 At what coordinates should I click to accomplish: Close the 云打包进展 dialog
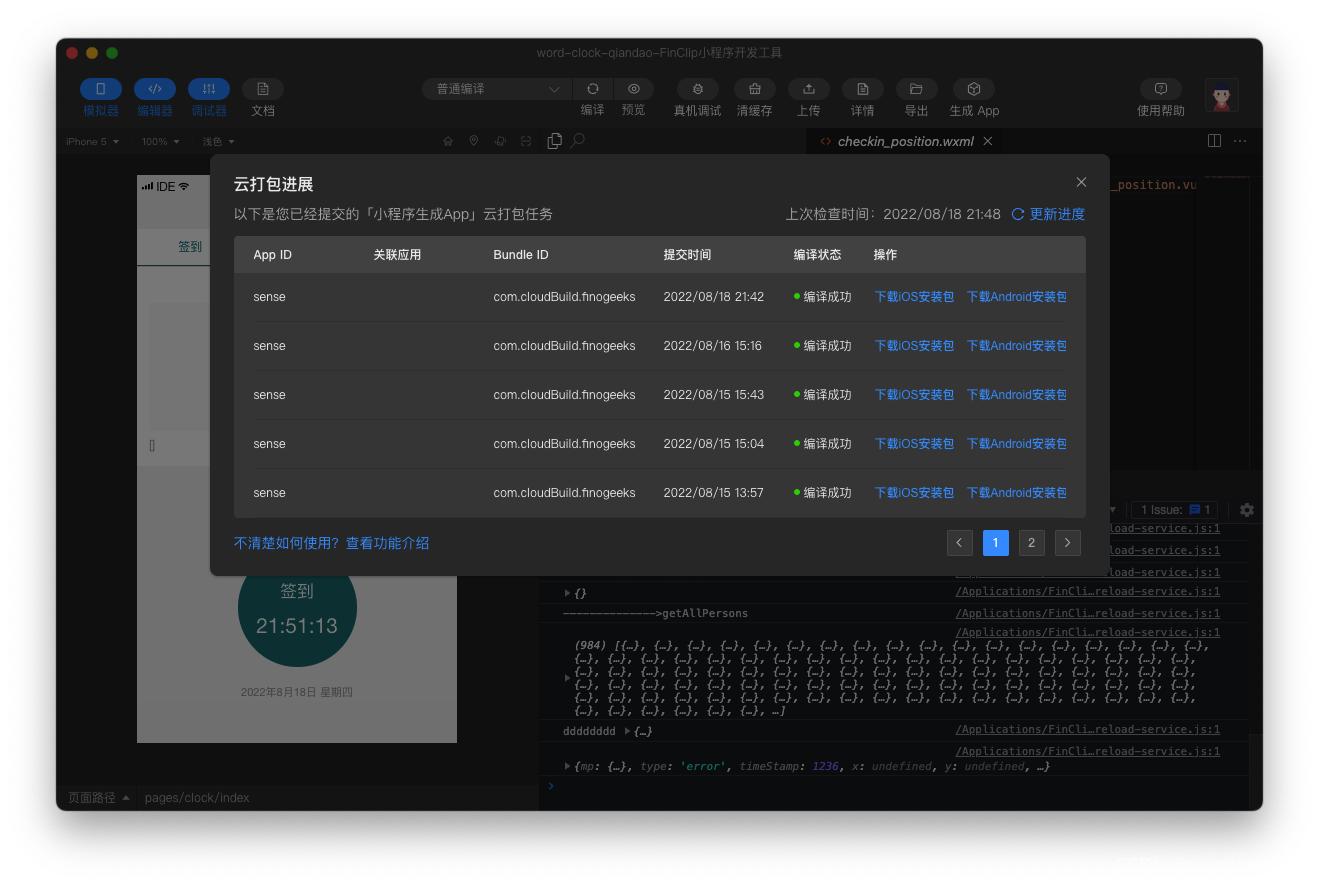(x=1081, y=182)
